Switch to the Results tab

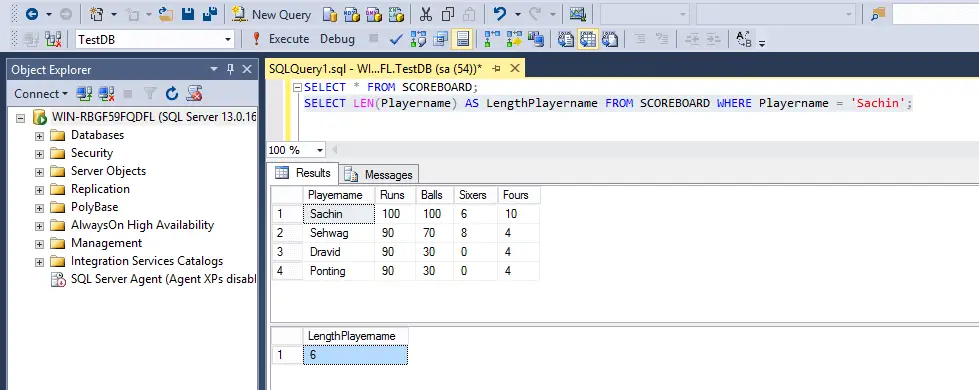[x=303, y=173]
